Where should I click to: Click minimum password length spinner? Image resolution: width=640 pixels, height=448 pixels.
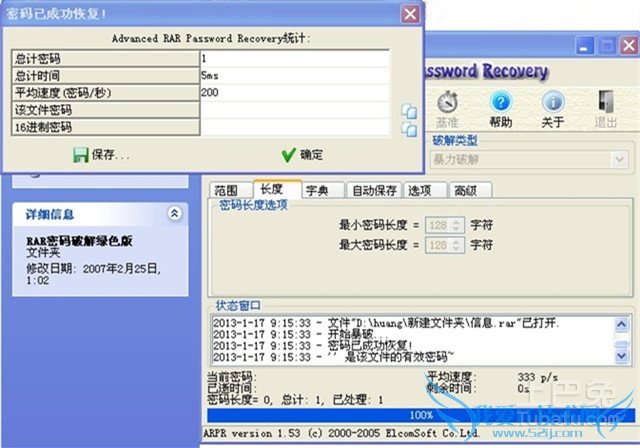[457, 225]
